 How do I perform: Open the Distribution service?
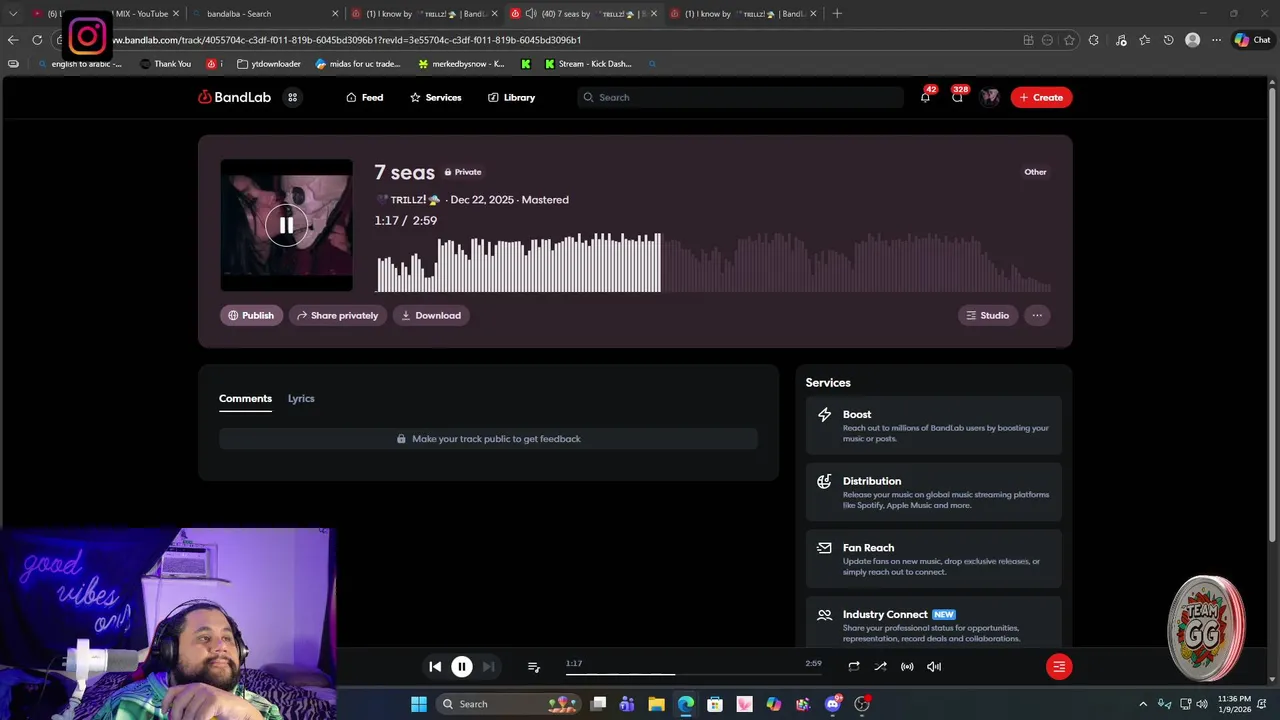[934, 493]
